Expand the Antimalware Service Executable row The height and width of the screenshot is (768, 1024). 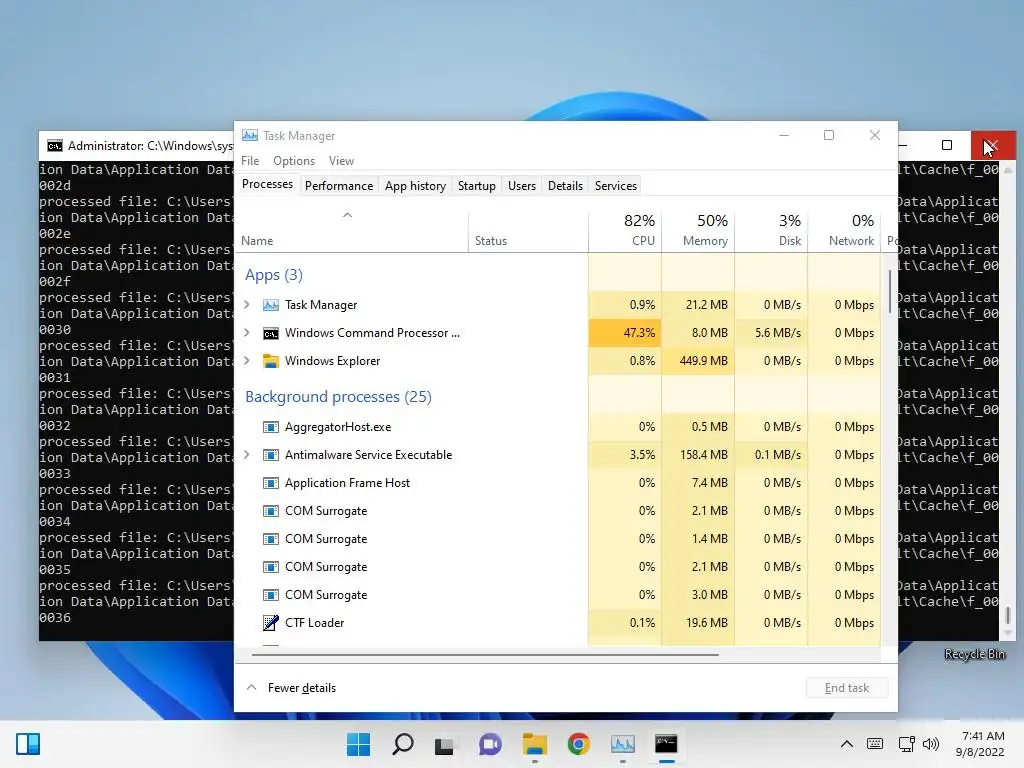[247, 455]
